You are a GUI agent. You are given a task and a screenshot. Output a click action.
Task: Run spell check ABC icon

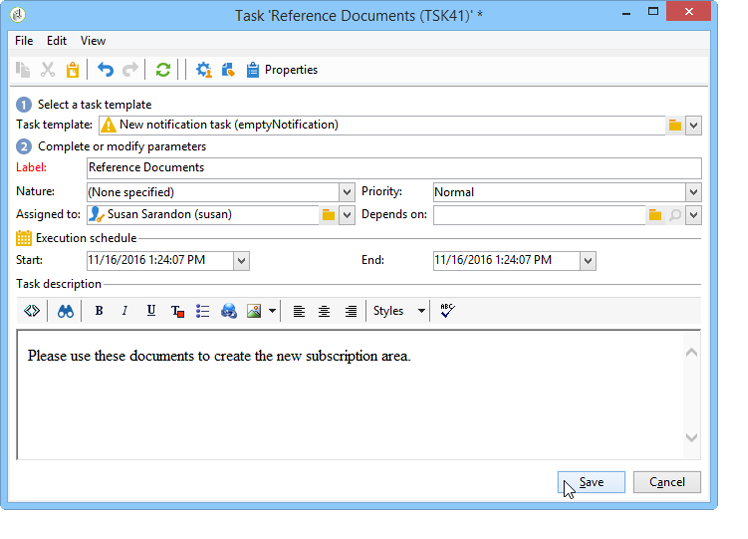[x=447, y=311]
